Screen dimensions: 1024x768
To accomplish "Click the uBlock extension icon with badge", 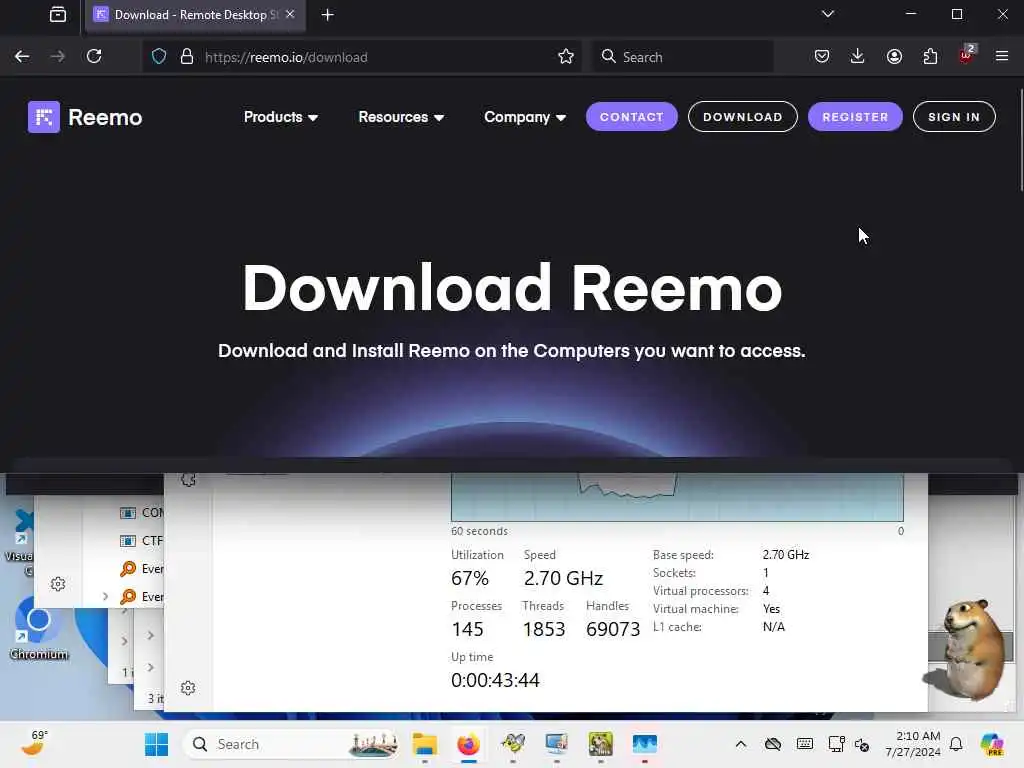I will click(x=966, y=56).
